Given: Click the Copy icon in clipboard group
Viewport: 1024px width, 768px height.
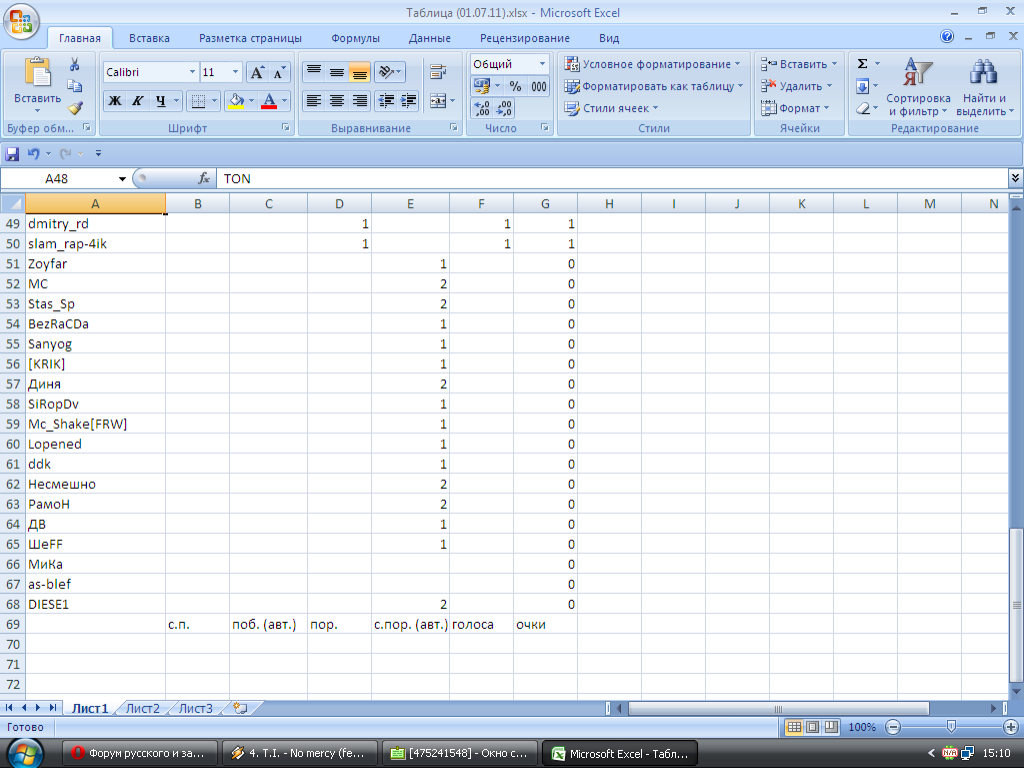Looking at the screenshot, I should pos(74,86).
